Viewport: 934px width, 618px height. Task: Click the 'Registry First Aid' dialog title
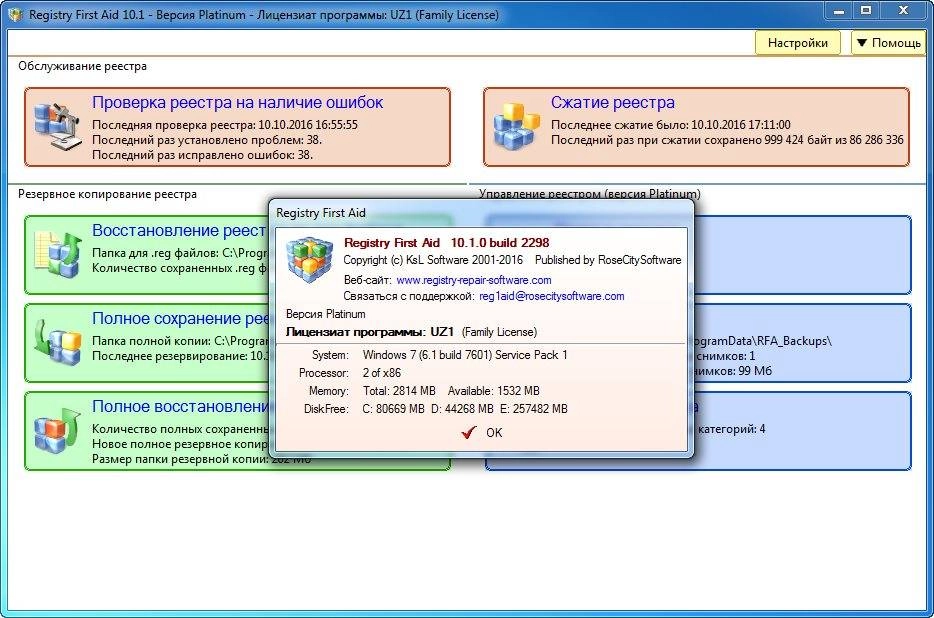click(321, 213)
